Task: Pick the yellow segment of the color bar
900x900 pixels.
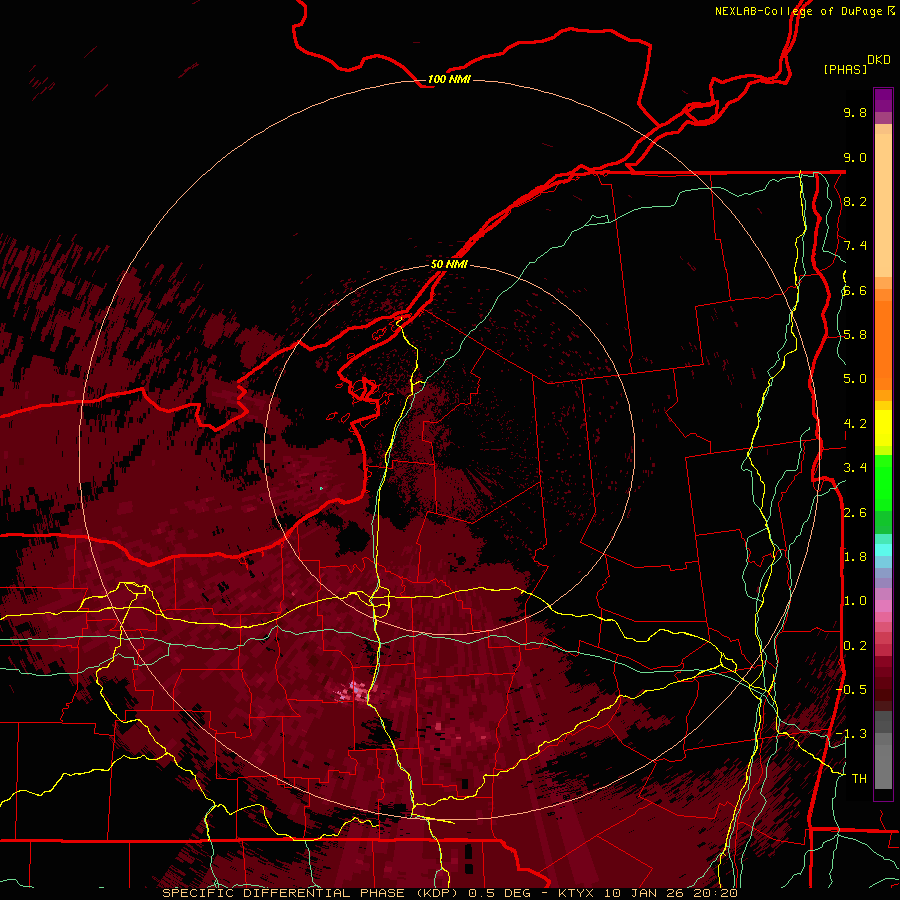Action: (x=883, y=428)
